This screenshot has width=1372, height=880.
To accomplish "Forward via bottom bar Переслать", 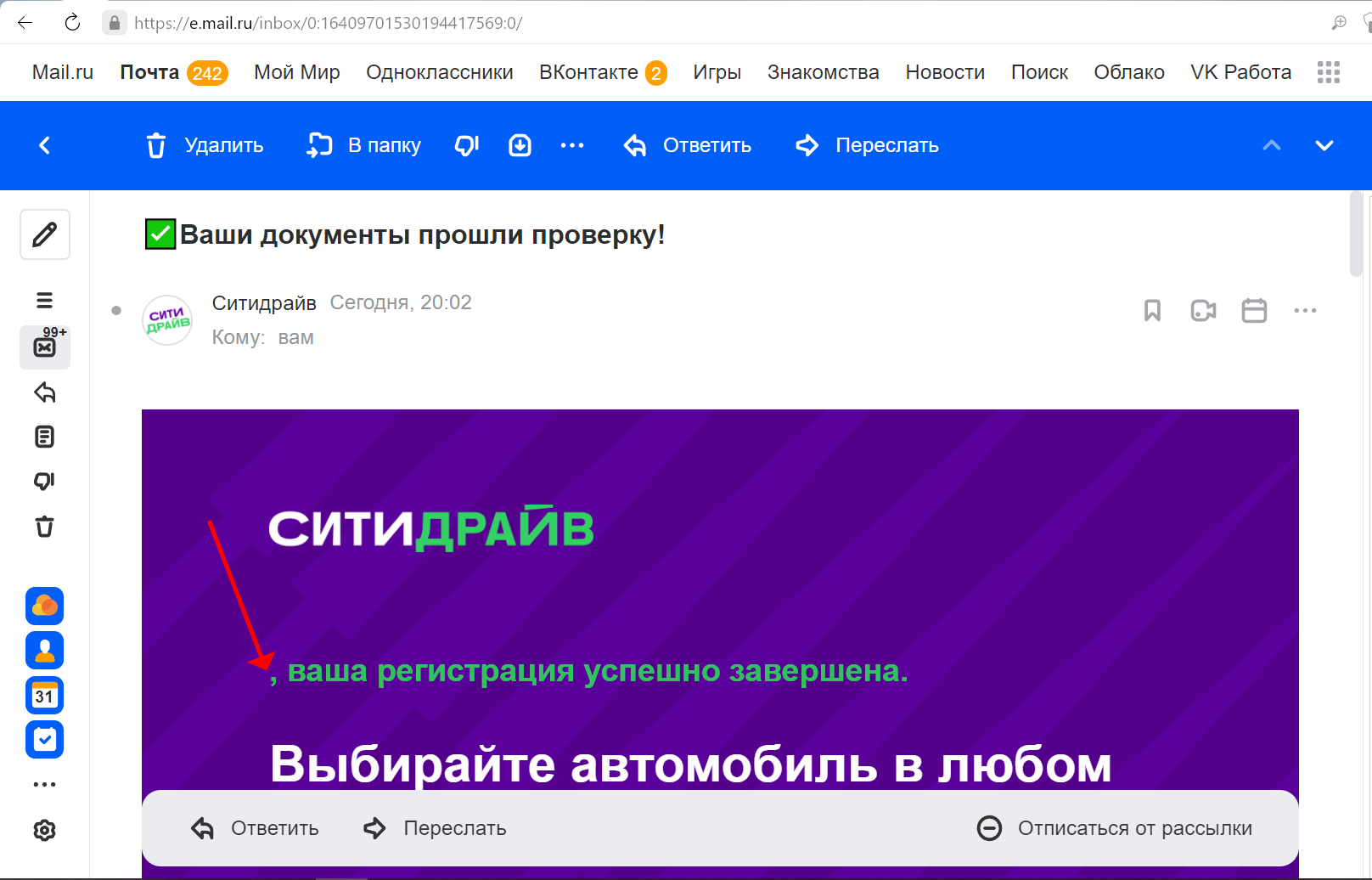I will pos(435,828).
